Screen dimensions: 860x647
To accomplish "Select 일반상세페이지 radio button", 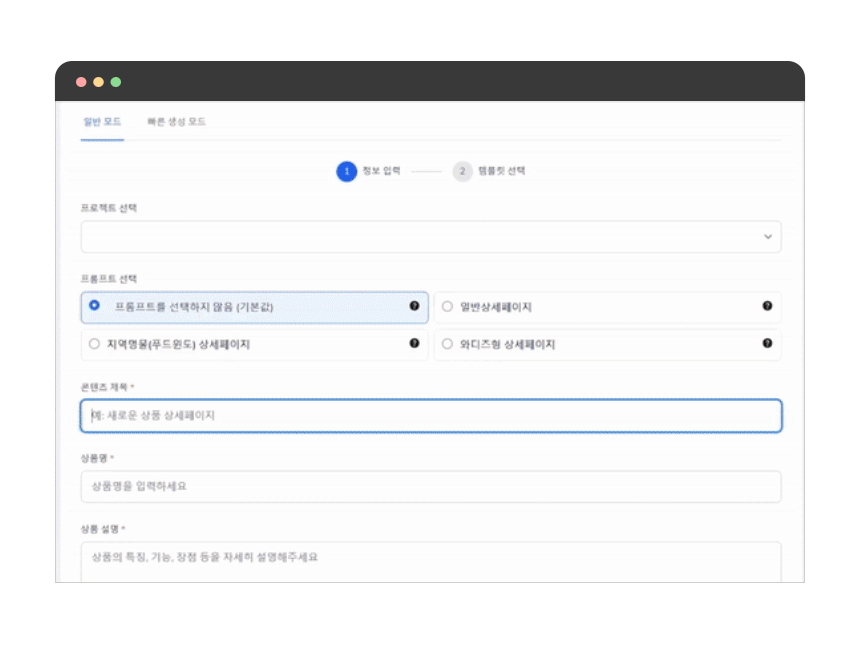I will pyautogui.click(x=447, y=307).
